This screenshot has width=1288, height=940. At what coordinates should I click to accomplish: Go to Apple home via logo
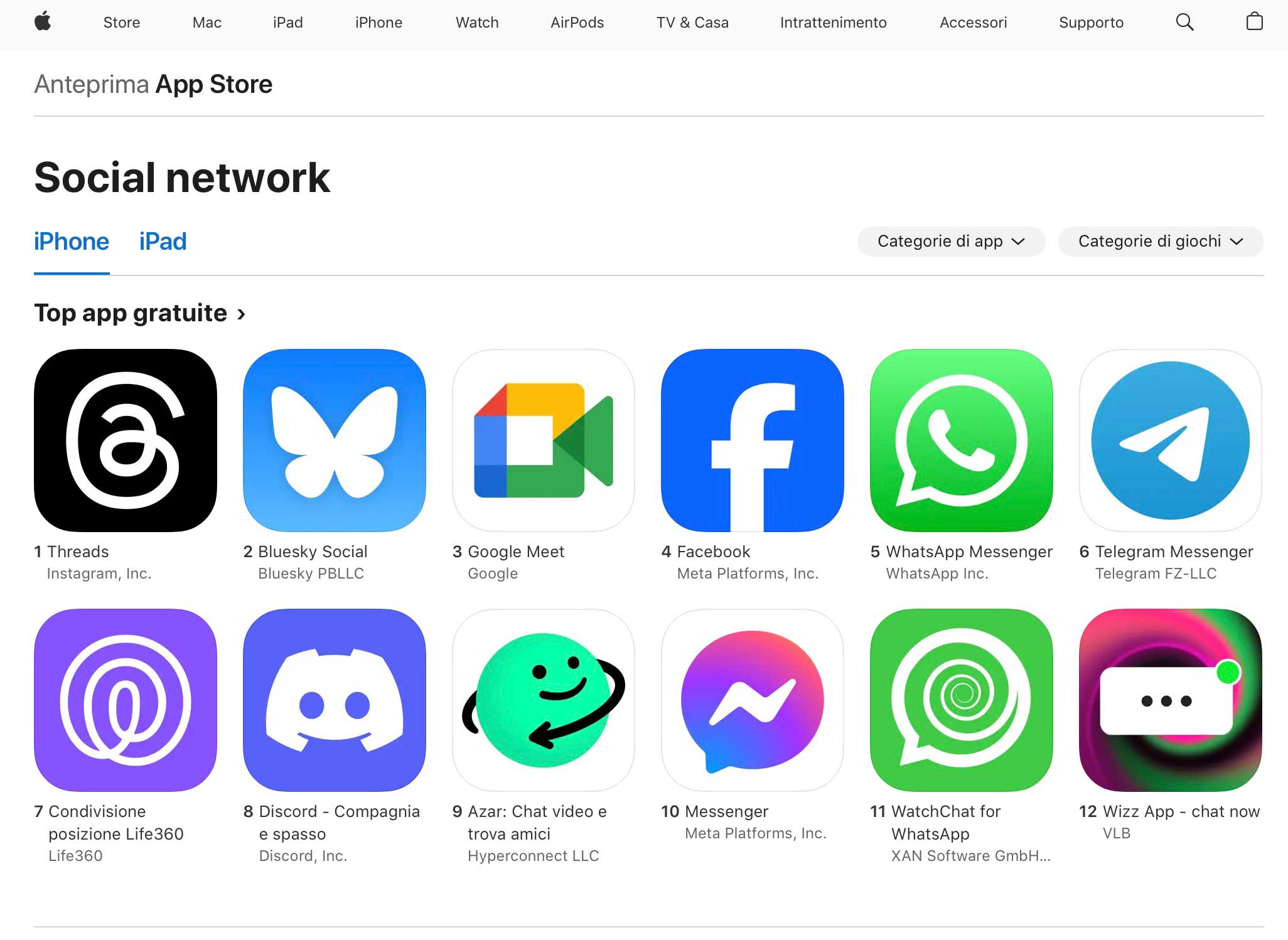coord(43,22)
